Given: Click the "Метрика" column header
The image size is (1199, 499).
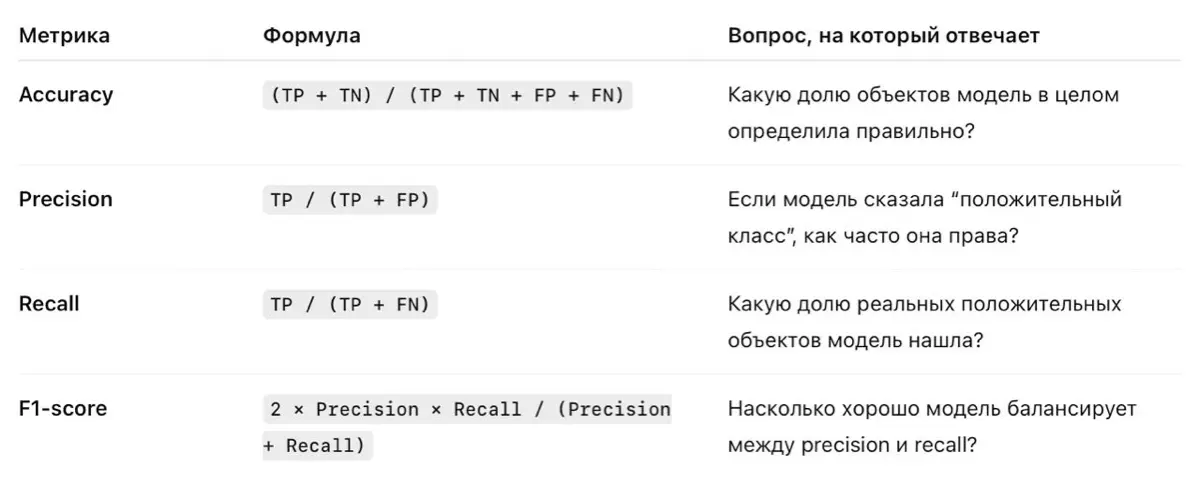Looking at the screenshot, I should coord(64,36).
